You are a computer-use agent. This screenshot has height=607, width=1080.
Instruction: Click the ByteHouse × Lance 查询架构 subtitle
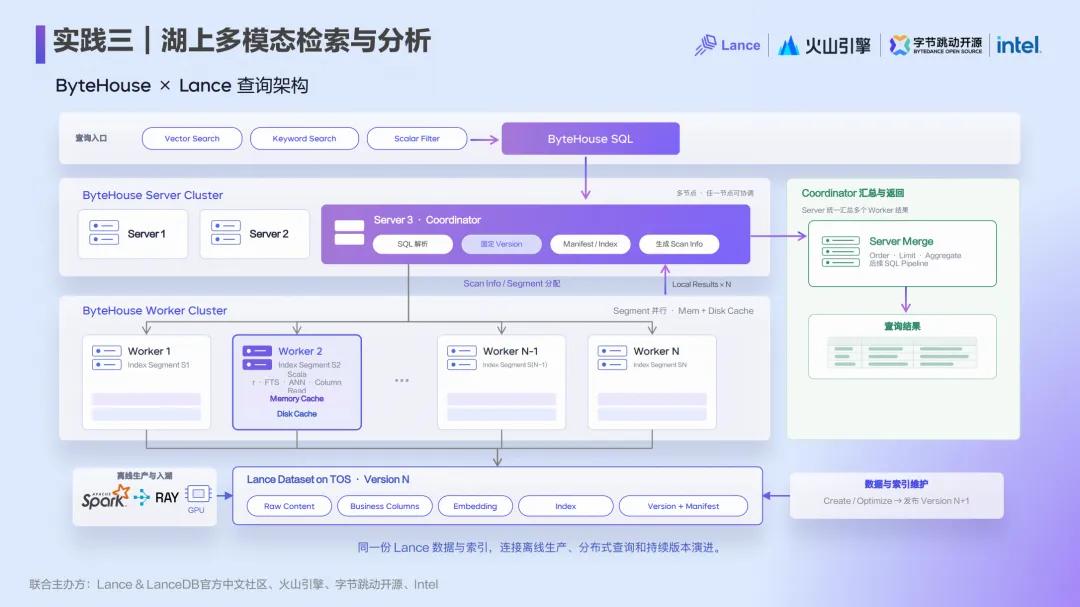(x=182, y=85)
